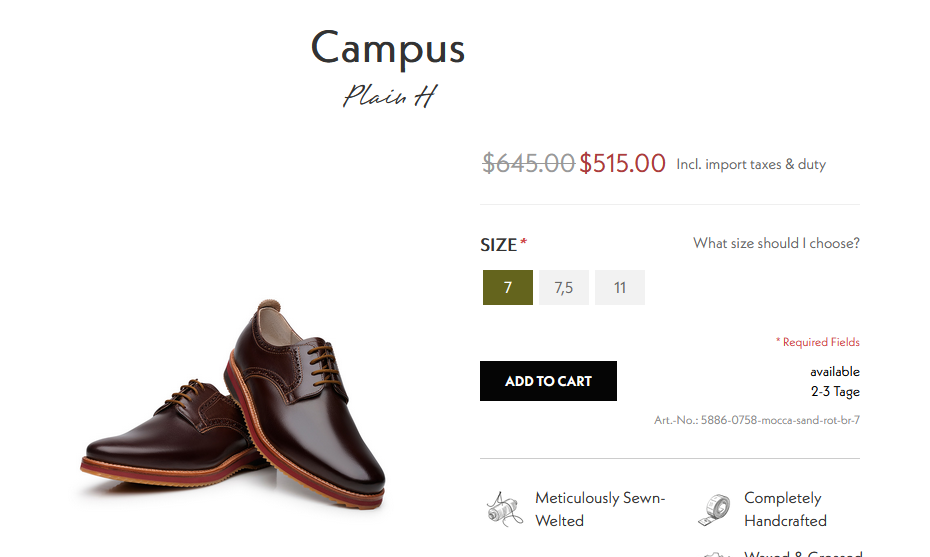This screenshot has width=930, height=557.
Task: Choose size 7,5 option
Action: coord(563,288)
